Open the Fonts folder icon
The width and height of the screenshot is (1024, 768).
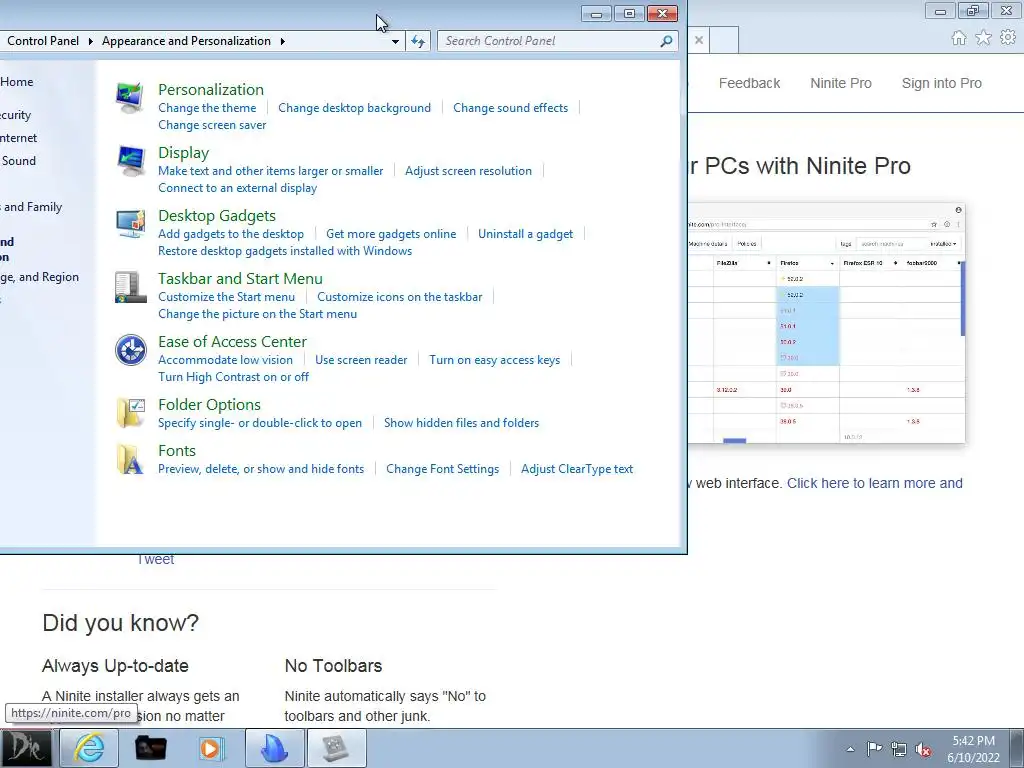click(130, 459)
